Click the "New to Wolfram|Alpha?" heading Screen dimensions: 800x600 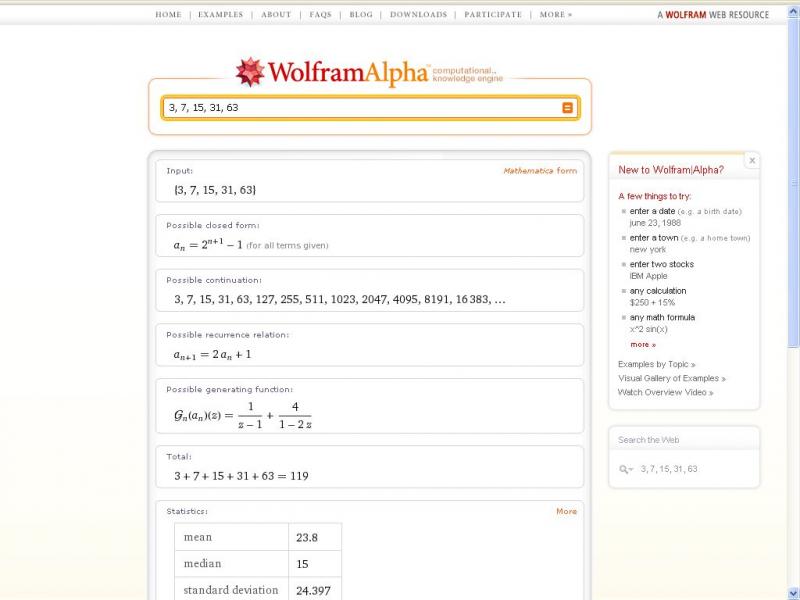671,170
